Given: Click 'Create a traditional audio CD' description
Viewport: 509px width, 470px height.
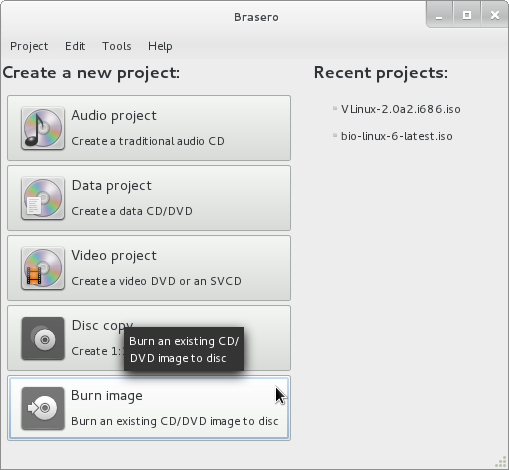Looking at the screenshot, I should point(148,141).
